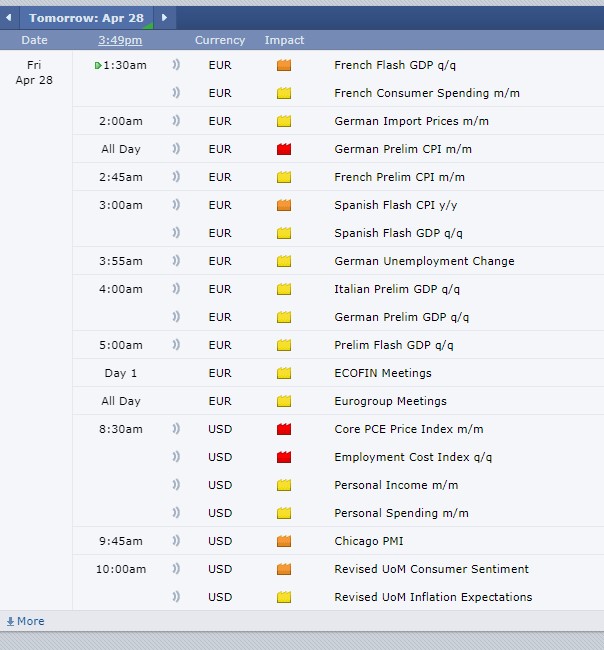Open the Tomorrow: Apr 28 date selector
The image size is (604, 650).
click(86, 18)
